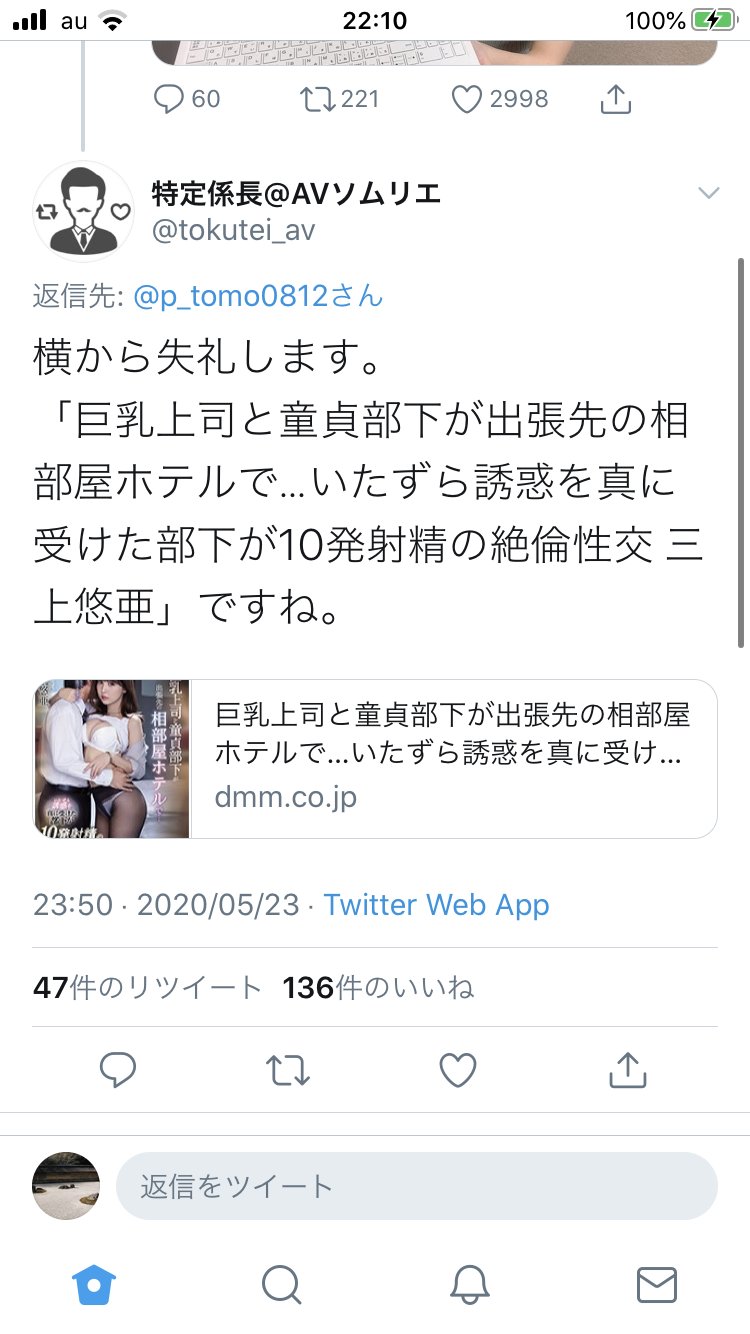Tap the heart icon to like the main tweet
This screenshot has height=1334, width=750.
459,1071
